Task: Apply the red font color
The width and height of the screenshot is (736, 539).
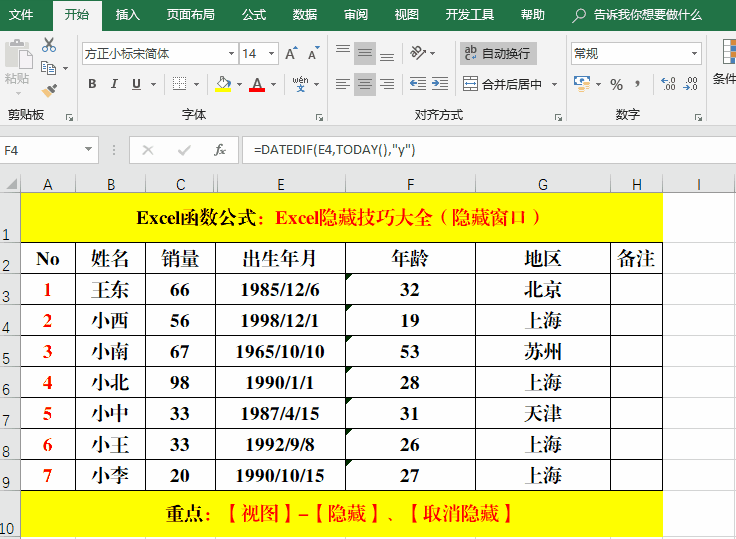Action: (x=257, y=84)
